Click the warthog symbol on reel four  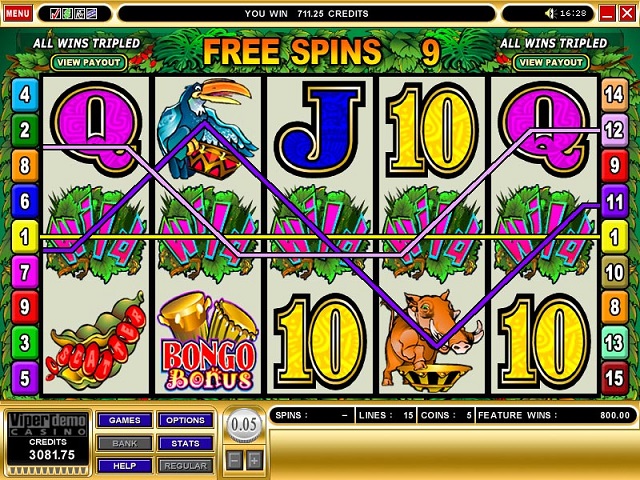click(x=432, y=341)
